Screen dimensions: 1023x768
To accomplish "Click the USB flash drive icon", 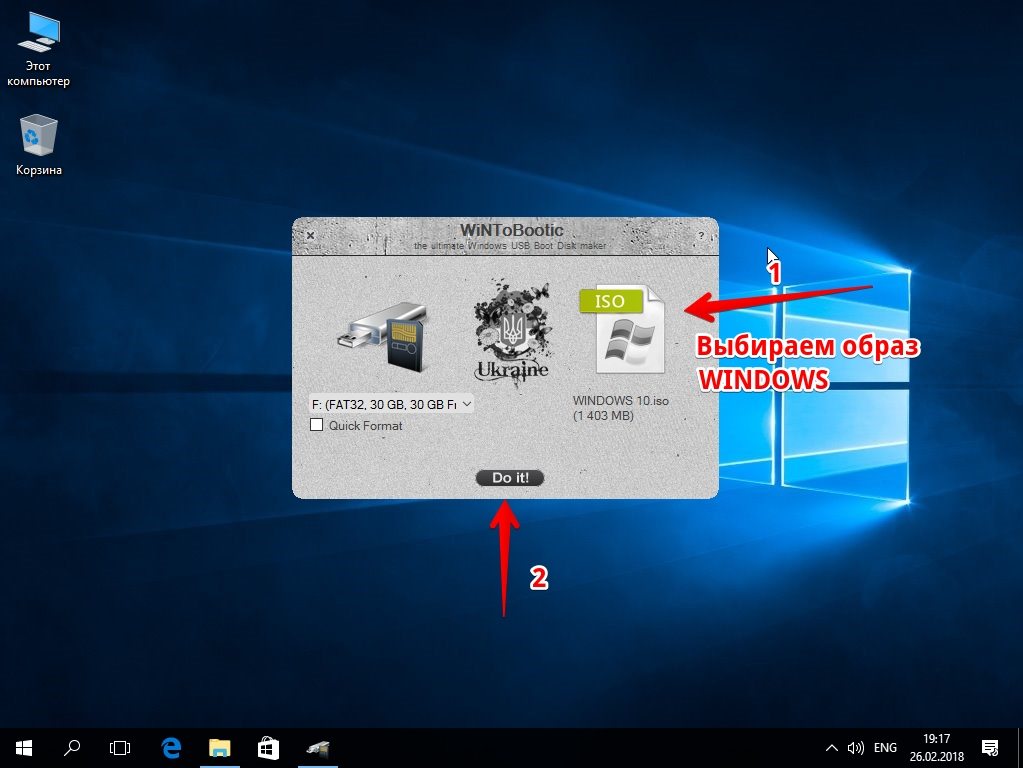I will 384,337.
